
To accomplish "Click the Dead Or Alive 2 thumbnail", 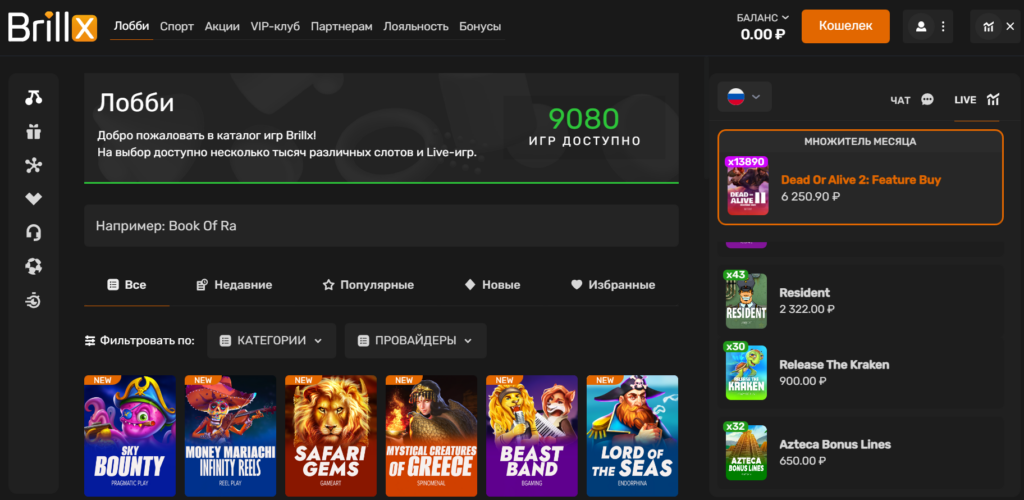I will (748, 188).
